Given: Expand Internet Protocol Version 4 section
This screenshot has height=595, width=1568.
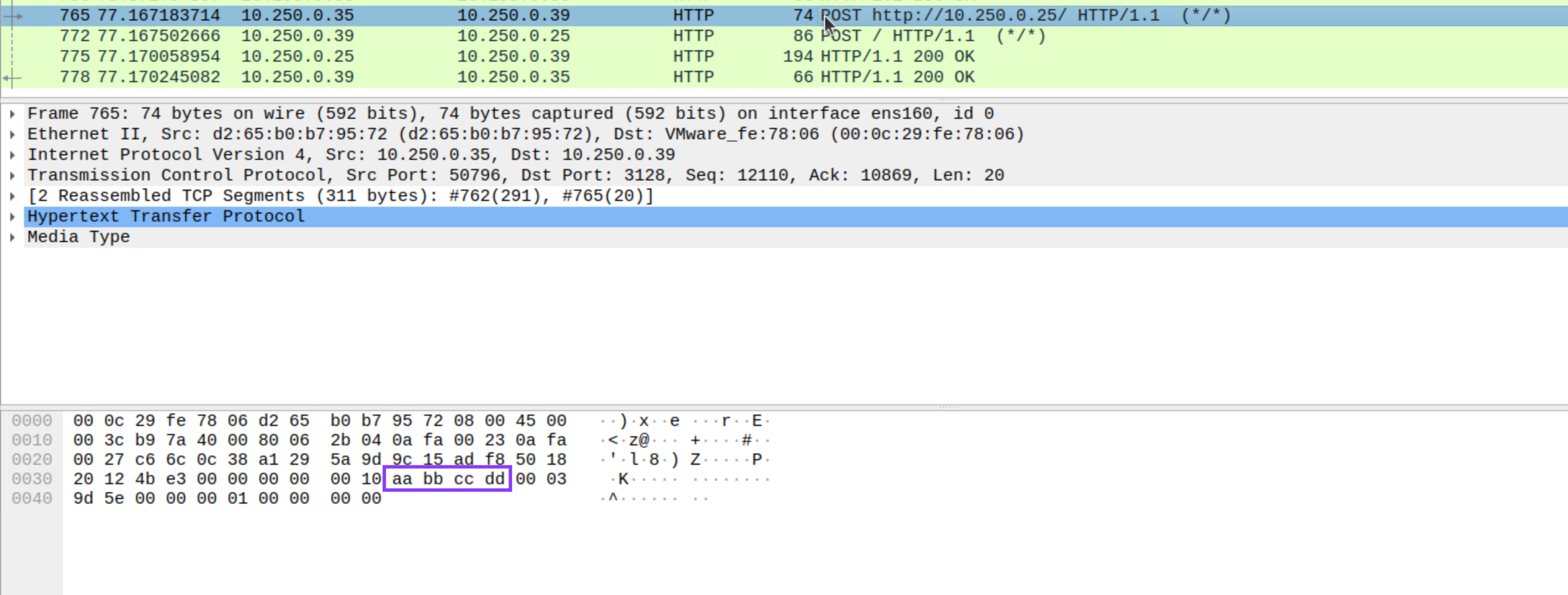Looking at the screenshot, I should tap(12, 155).
